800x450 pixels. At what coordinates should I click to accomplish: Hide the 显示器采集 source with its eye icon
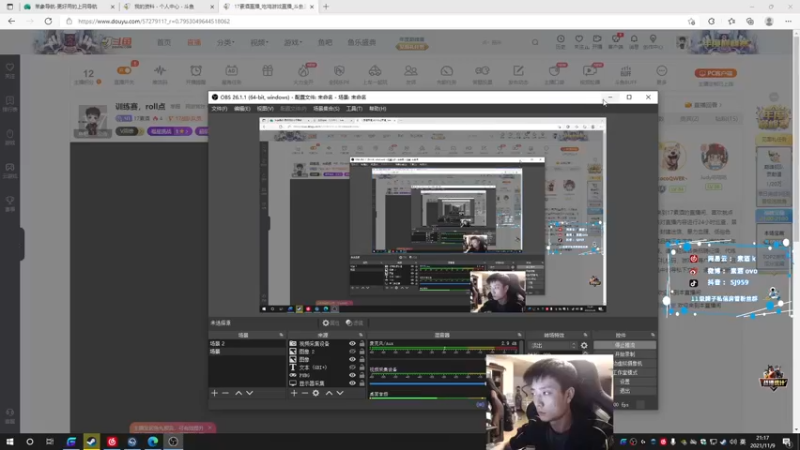click(352, 383)
